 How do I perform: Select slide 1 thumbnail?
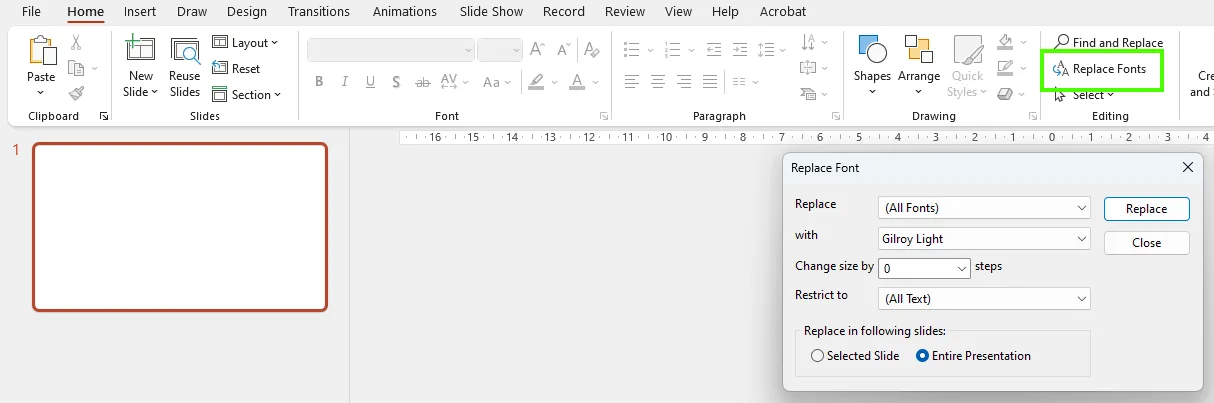[180, 227]
